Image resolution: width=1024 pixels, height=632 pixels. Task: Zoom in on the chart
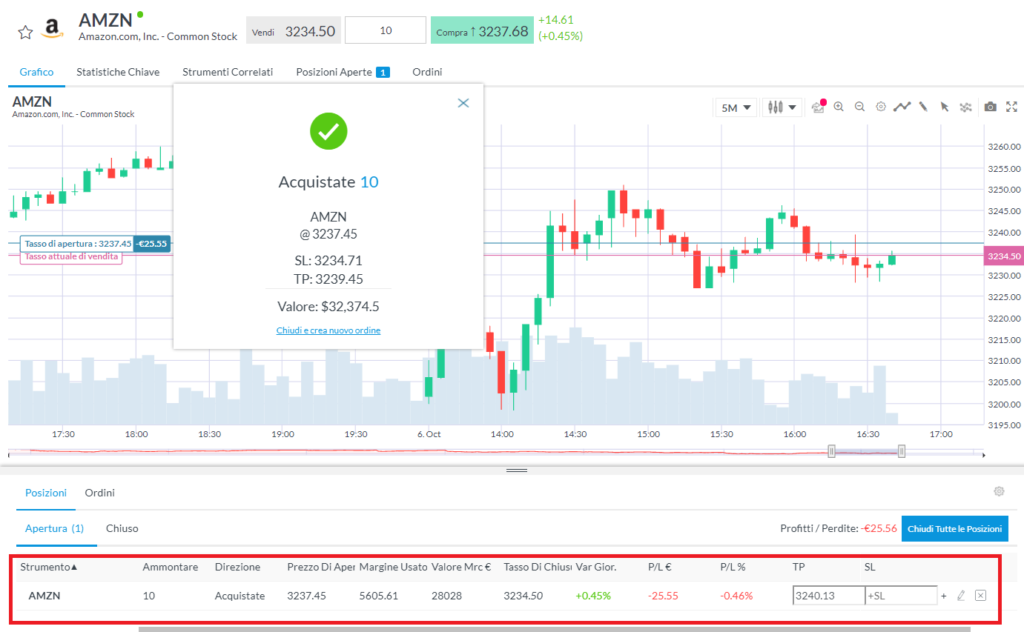tap(839, 106)
